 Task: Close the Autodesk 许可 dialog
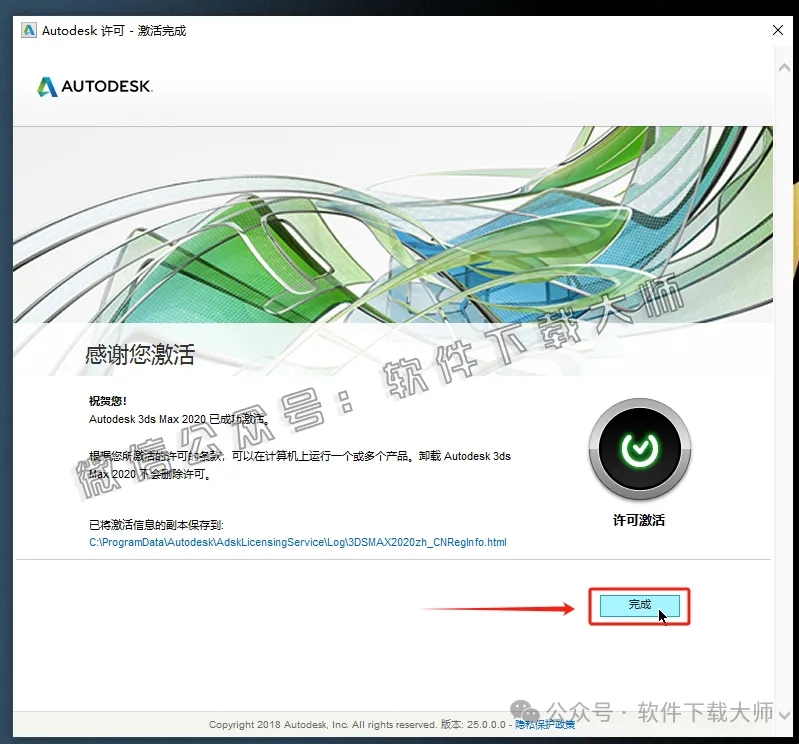pyautogui.click(x=778, y=30)
